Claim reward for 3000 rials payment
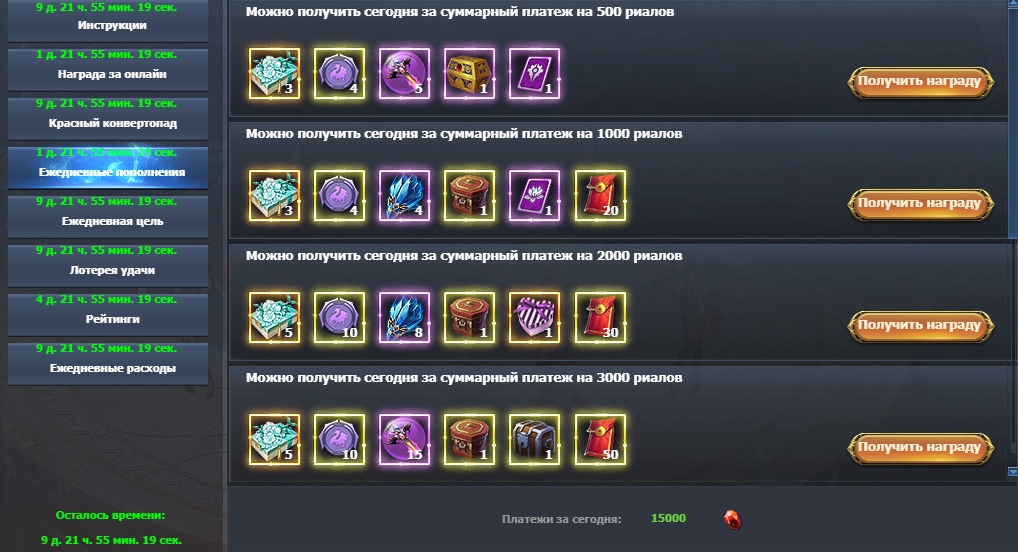Screen dimensions: 1018x552 (921, 448)
